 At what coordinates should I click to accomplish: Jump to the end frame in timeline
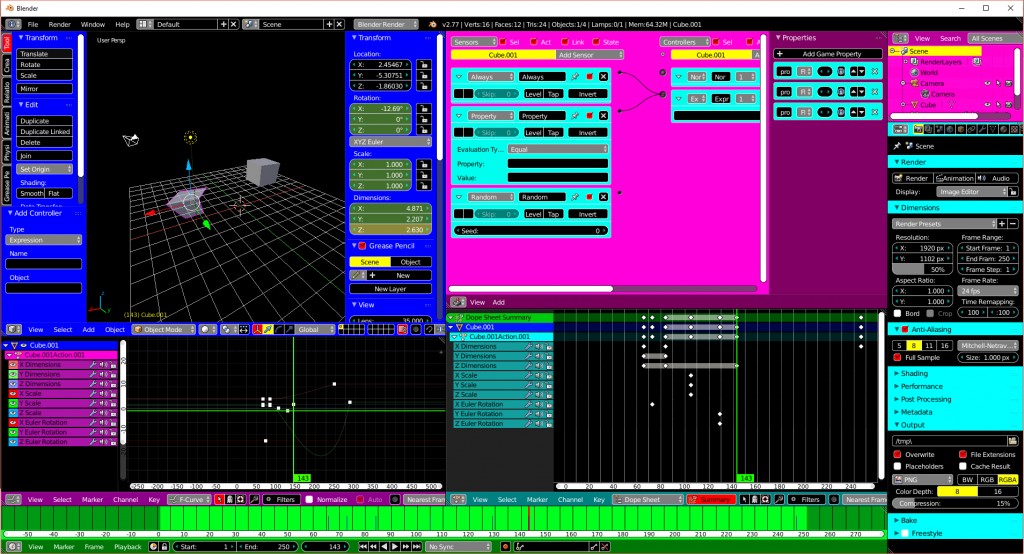416,546
